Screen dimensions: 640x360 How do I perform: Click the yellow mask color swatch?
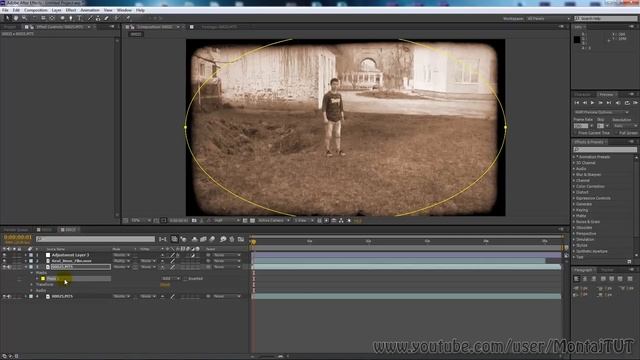pyautogui.click(x=43, y=279)
